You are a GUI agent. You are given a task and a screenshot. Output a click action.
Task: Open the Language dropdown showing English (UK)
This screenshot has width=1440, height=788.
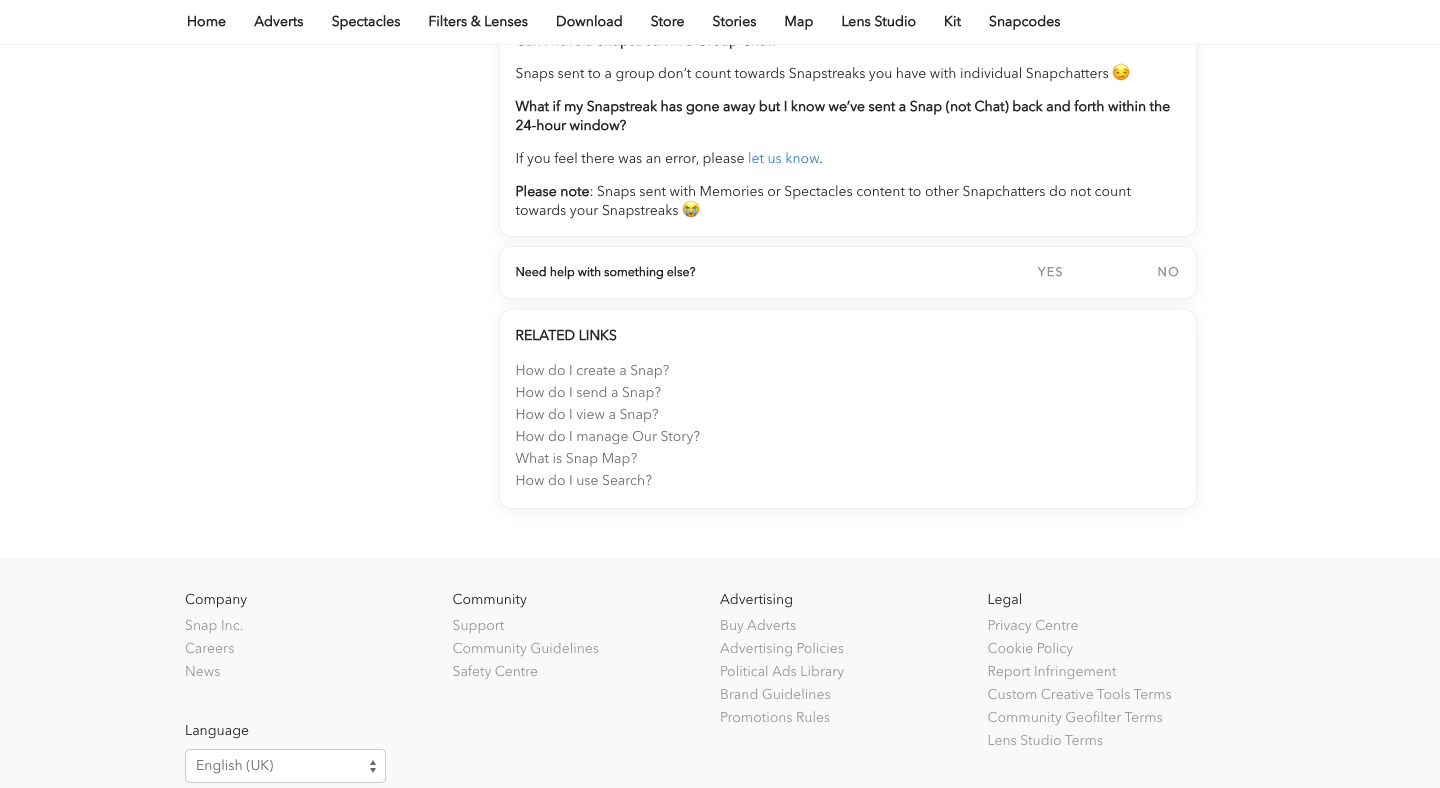[285, 766]
